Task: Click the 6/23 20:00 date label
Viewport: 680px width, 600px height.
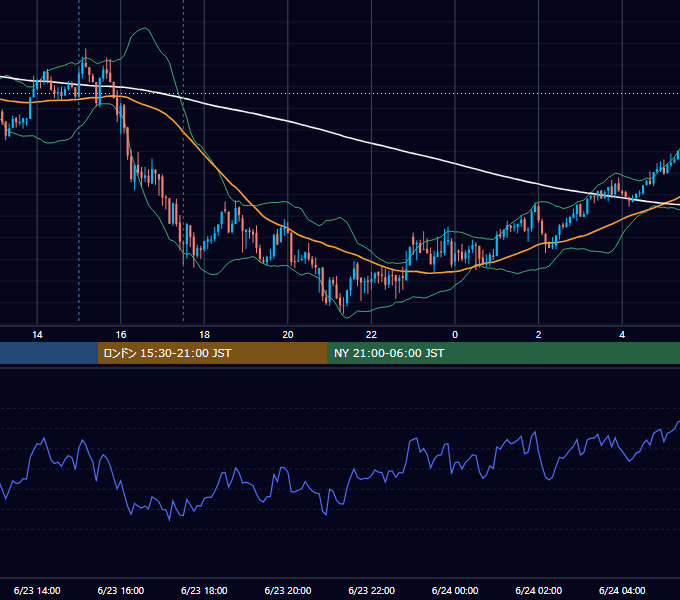Action: (288, 590)
